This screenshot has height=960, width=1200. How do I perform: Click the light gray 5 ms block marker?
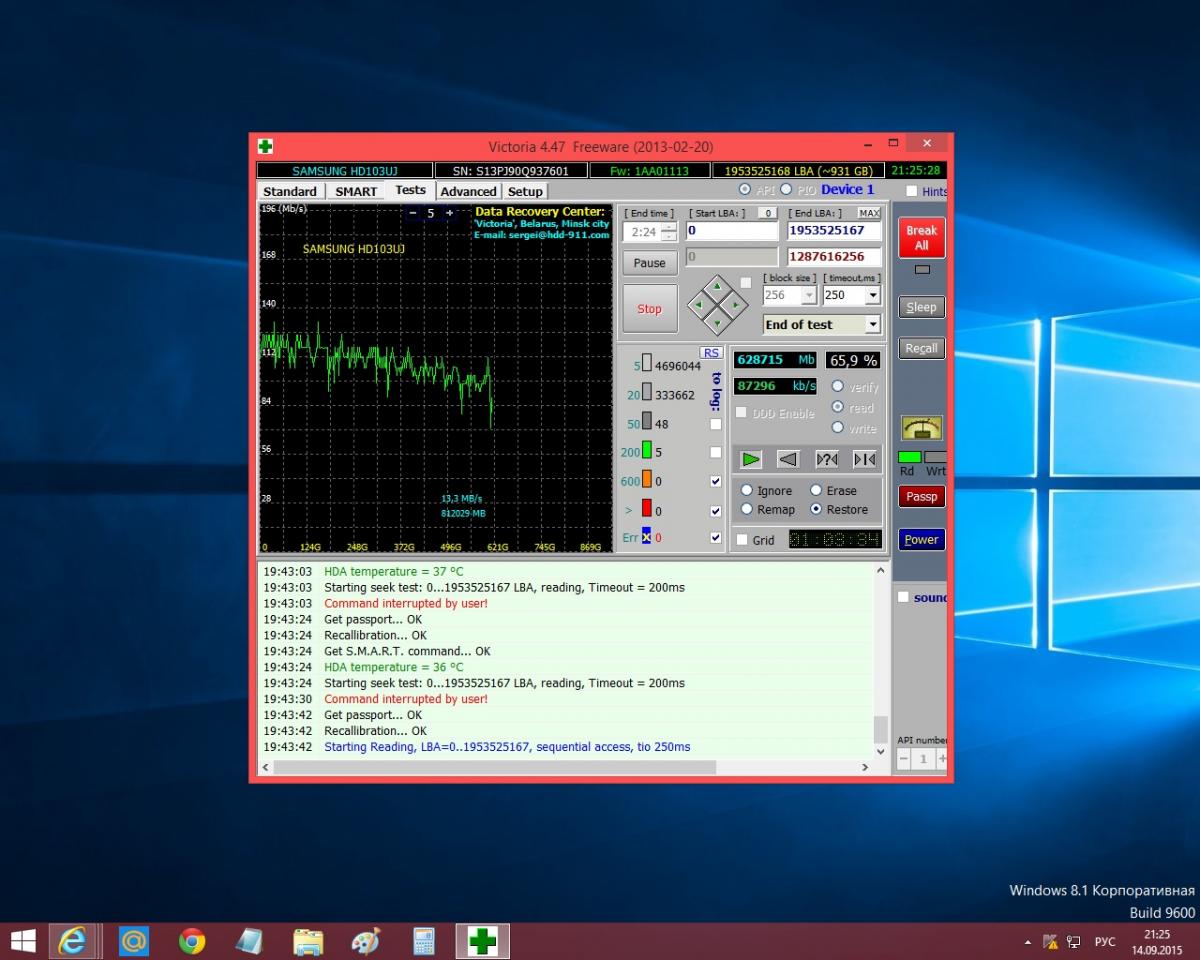click(647, 364)
